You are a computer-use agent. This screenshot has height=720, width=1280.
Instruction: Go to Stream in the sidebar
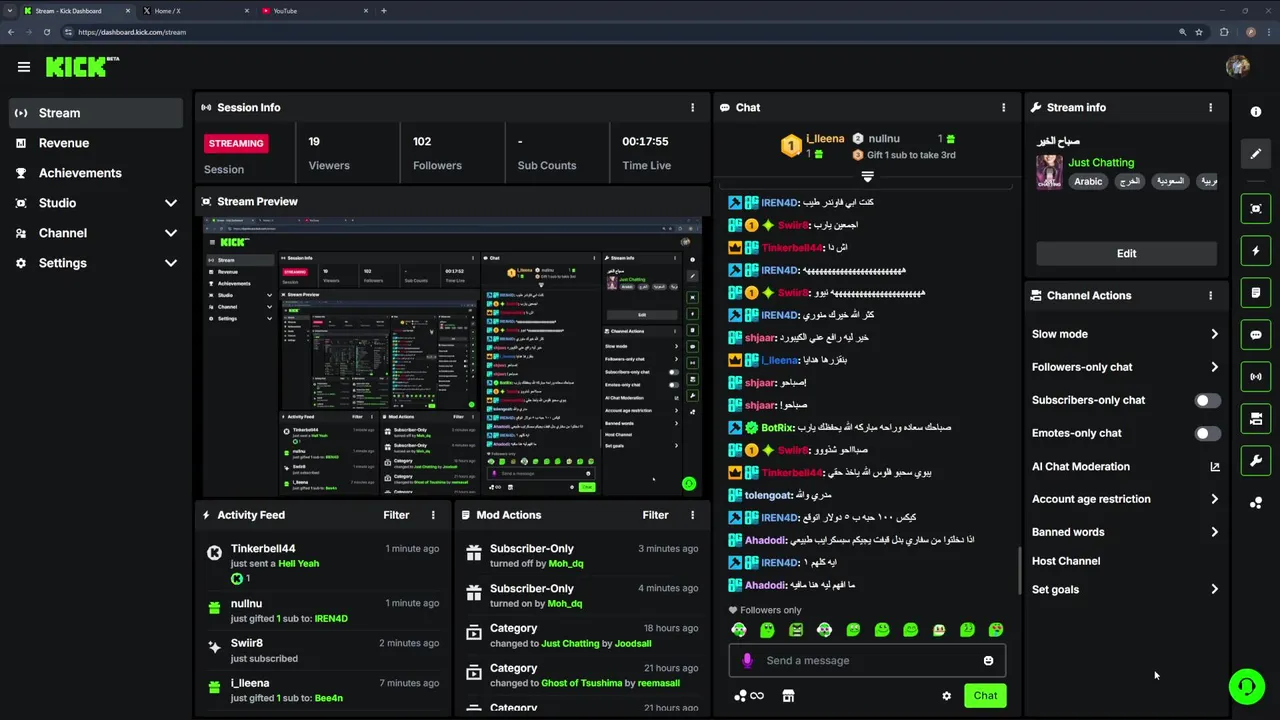coord(95,113)
